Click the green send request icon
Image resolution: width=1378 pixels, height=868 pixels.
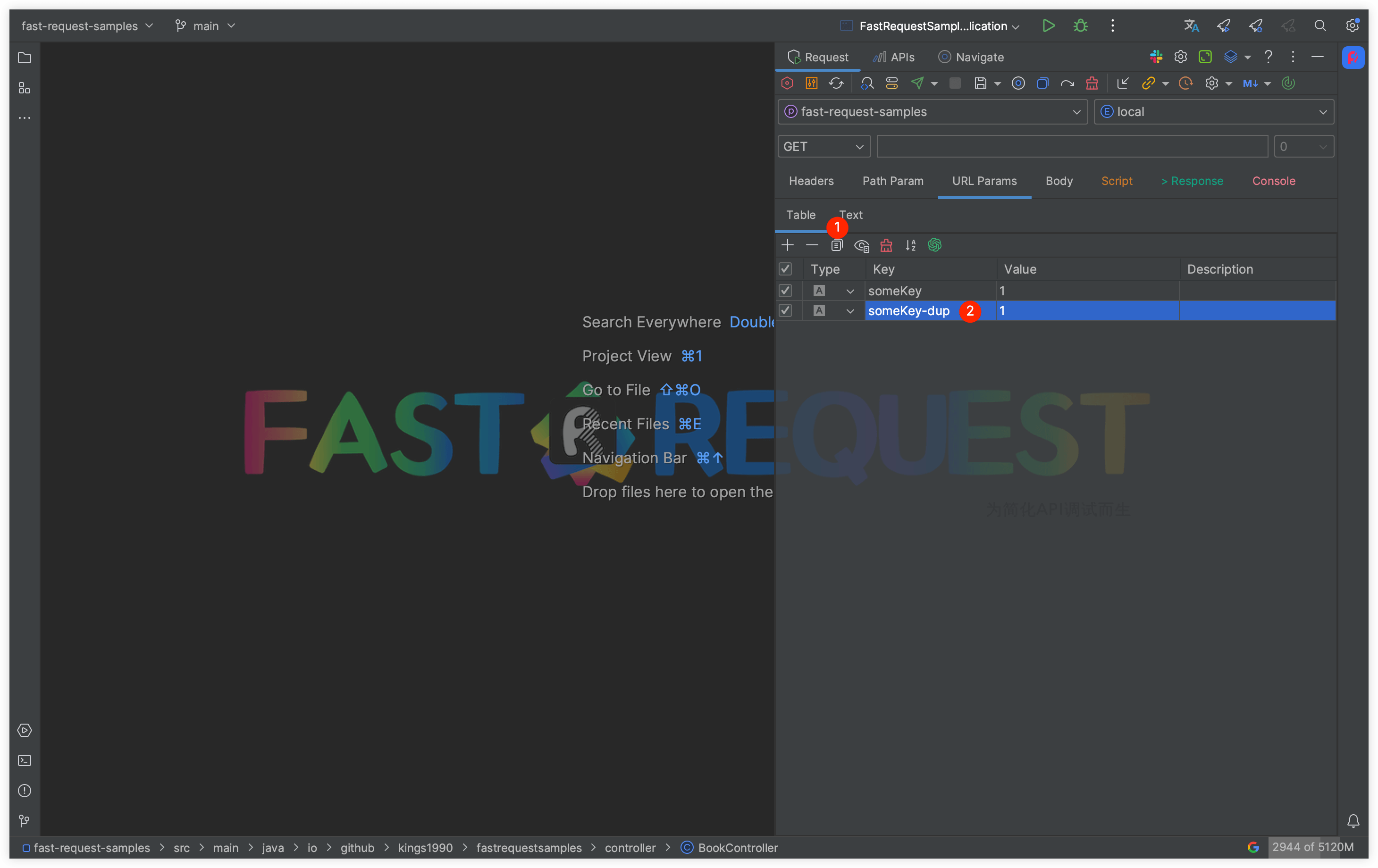point(917,83)
